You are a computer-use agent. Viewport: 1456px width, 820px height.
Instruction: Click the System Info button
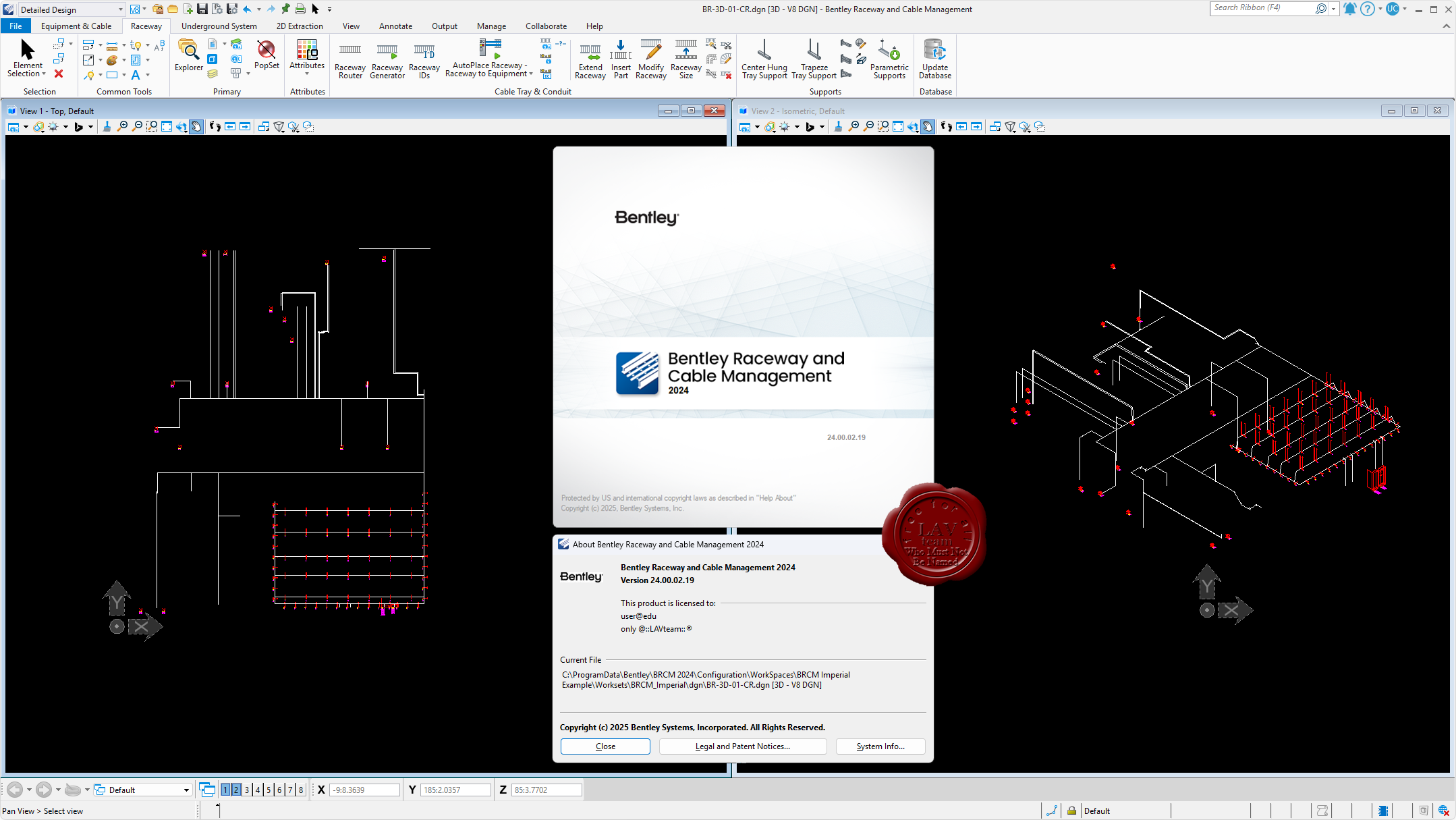(x=880, y=746)
